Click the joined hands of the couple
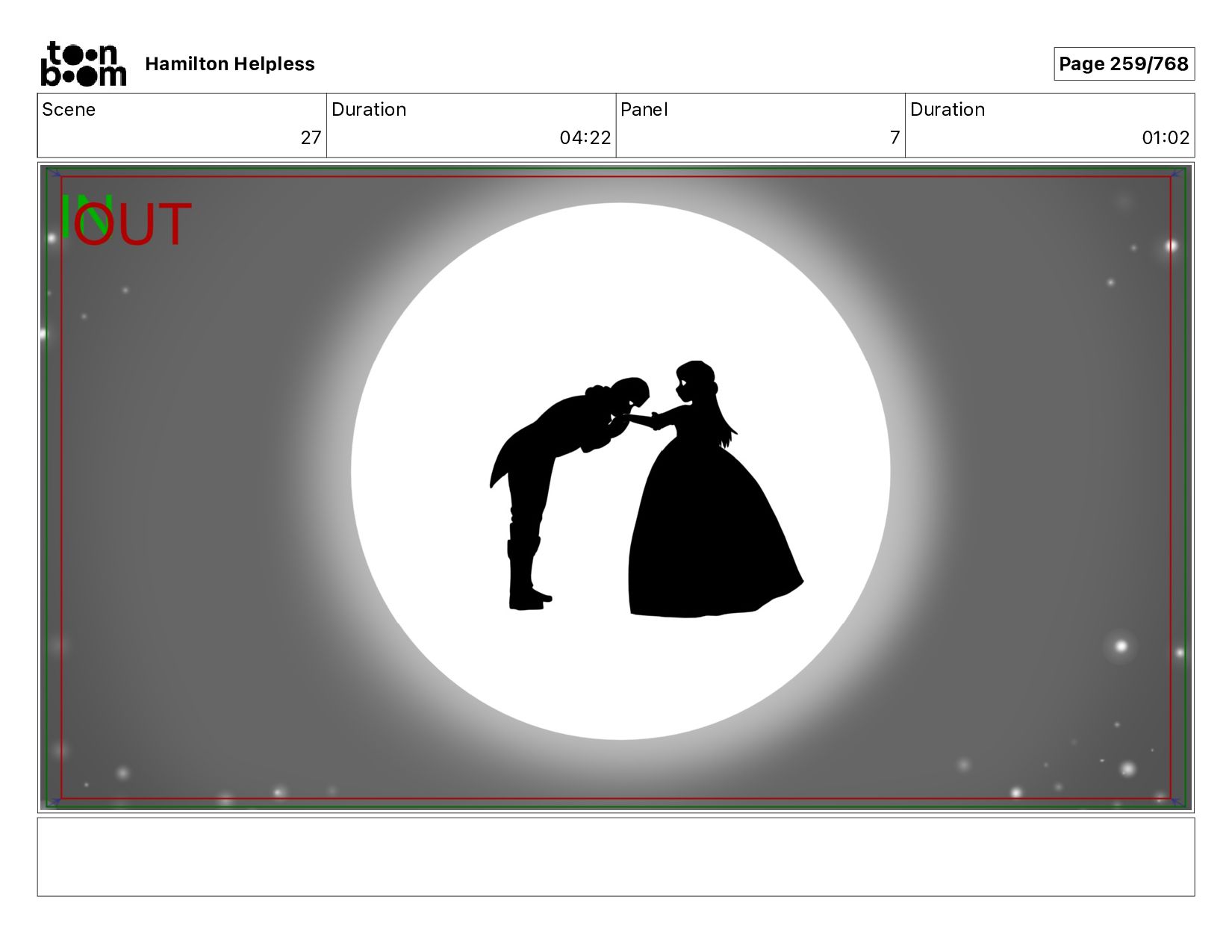Image resolution: width=1232 pixels, height=952 pixels. click(644, 418)
